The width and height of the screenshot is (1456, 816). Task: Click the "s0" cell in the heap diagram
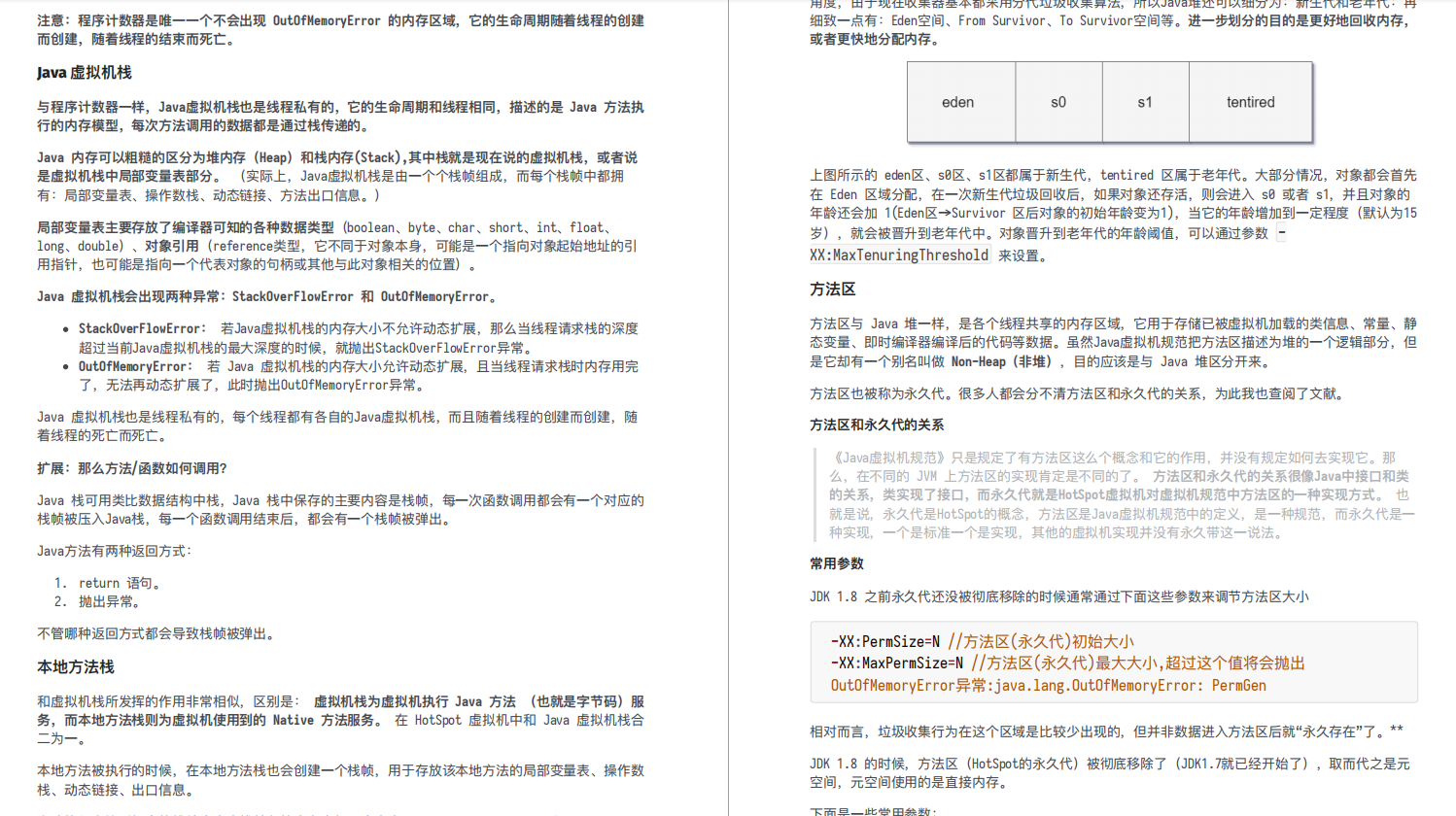[1058, 102]
